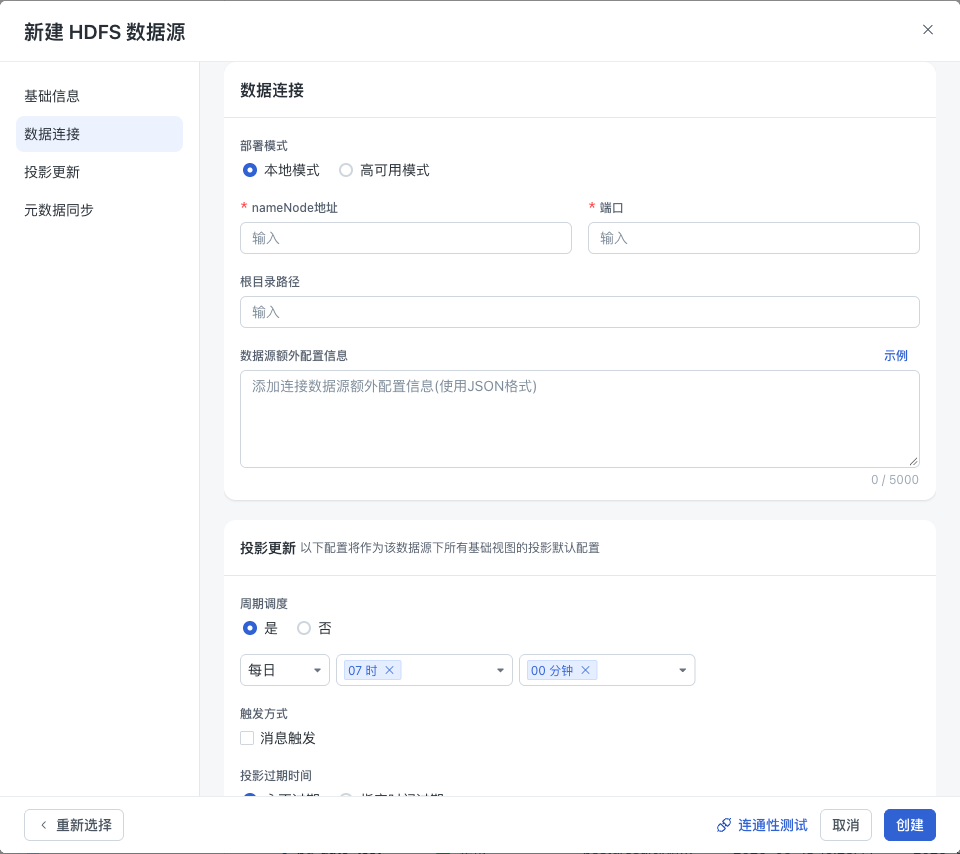960x854 pixels.
Task: Click the 数据源额外配置信息 JSON textarea
Action: point(580,419)
